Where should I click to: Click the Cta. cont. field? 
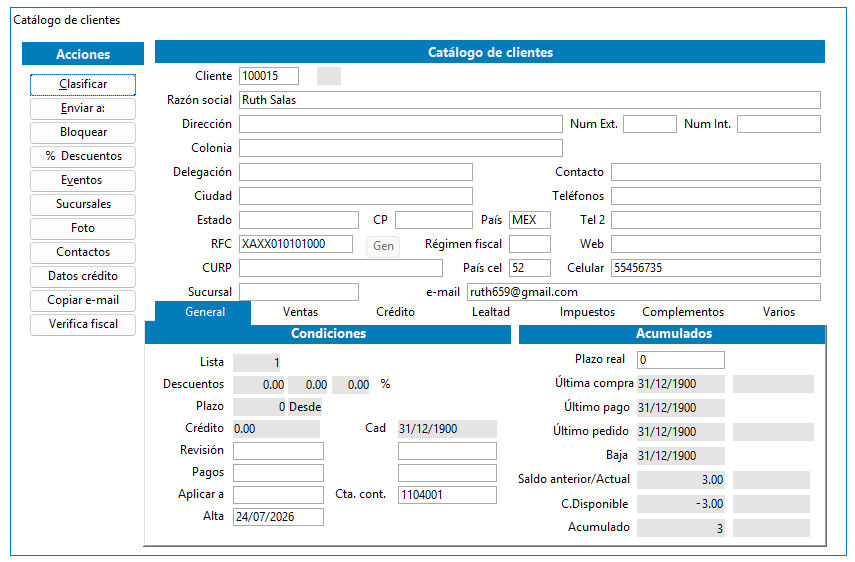coord(447,494)
